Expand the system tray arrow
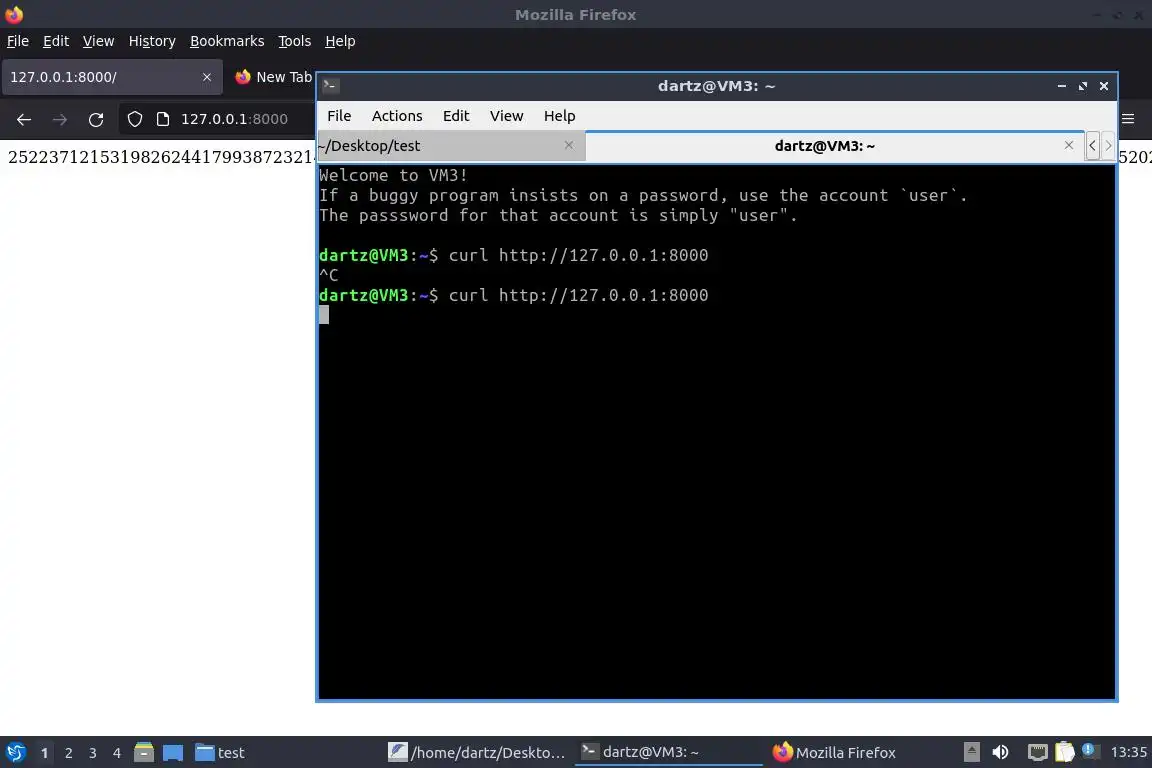 point(971,753)
